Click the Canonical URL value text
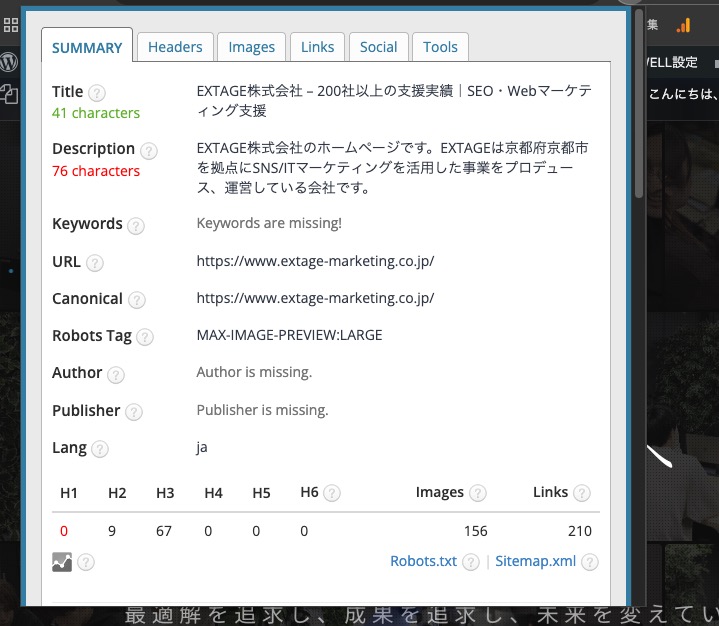Viewport: 719px width, 626px height. (315, 299)
